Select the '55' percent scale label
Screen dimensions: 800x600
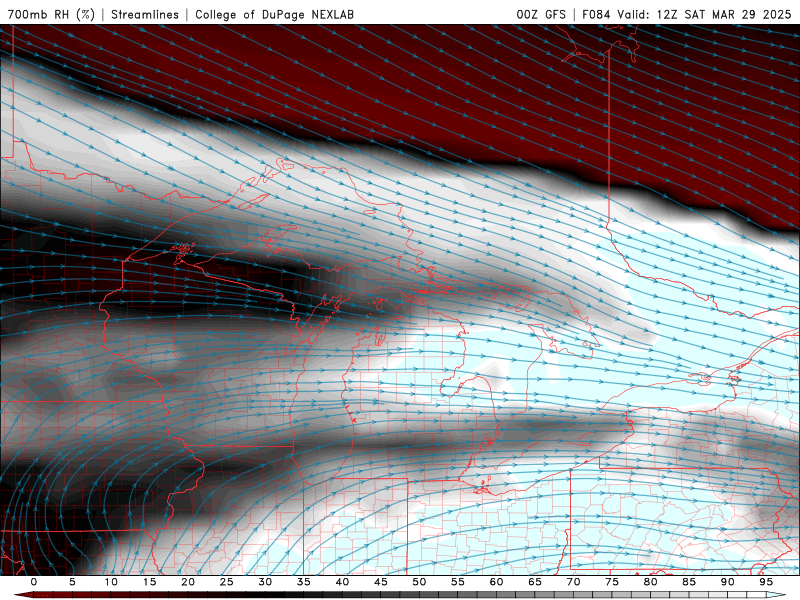458,582
